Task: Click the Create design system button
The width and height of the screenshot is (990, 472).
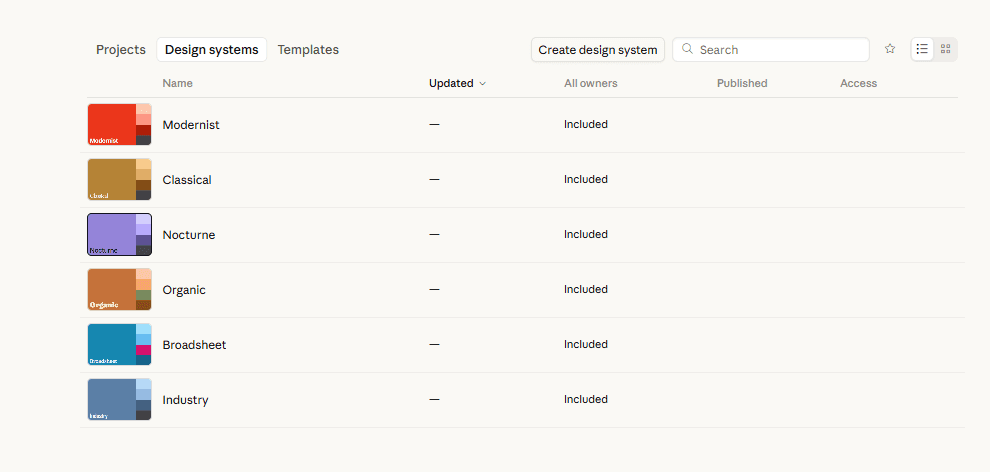Action: (597, 50)
